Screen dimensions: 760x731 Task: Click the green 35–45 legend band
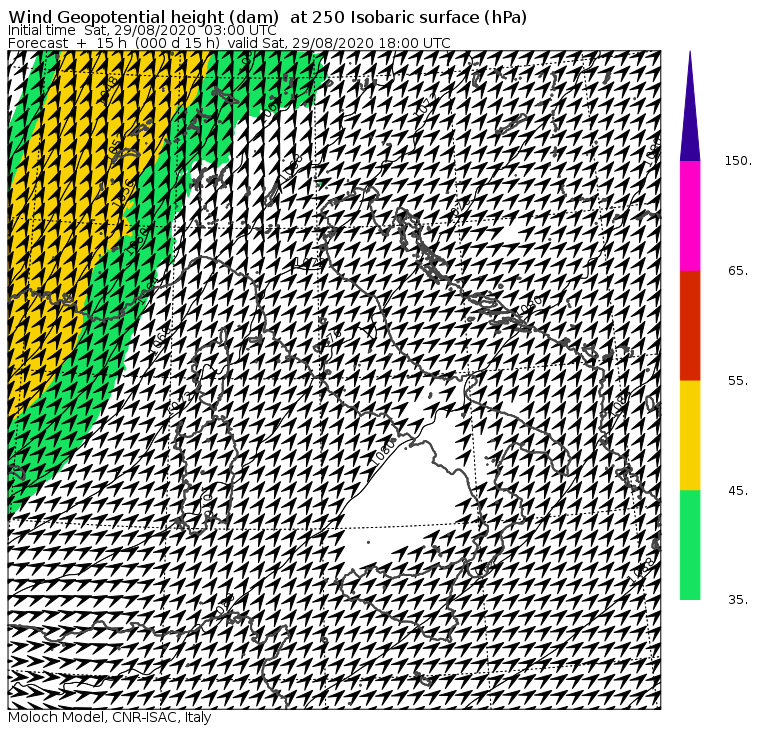point(690,545)
